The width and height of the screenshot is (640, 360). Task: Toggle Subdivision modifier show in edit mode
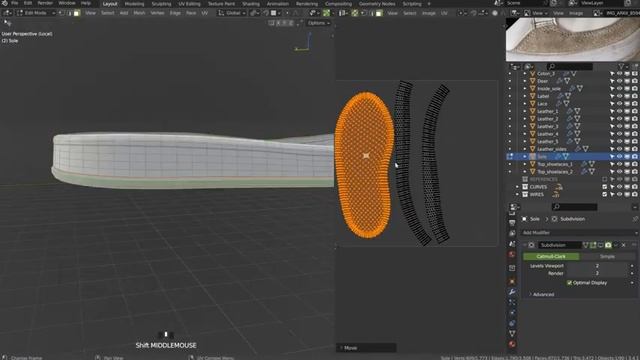[x=593, y=245]
